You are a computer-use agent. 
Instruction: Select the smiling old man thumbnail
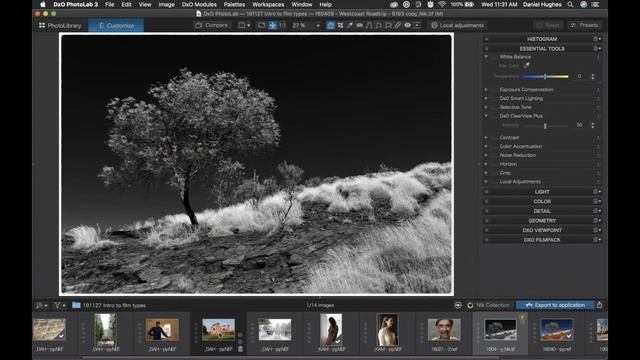[x=444, y=330]
